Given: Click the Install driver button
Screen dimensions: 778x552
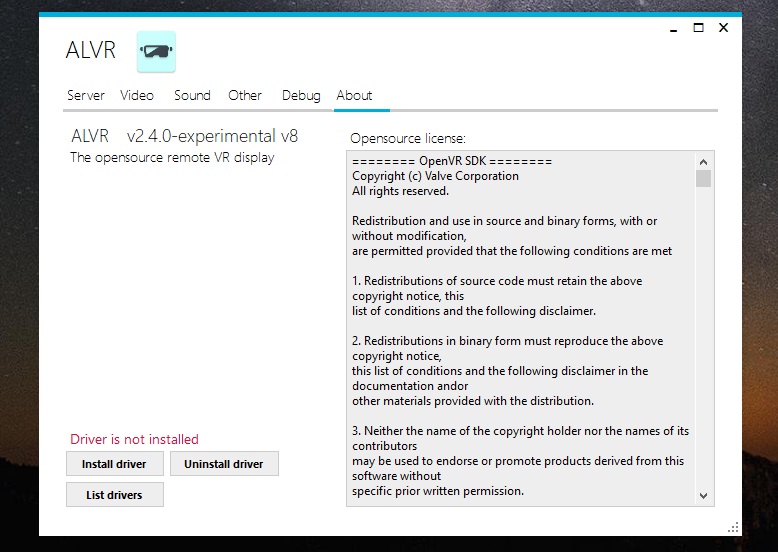Looking at the screenshot, I should (x=115, y=464).
